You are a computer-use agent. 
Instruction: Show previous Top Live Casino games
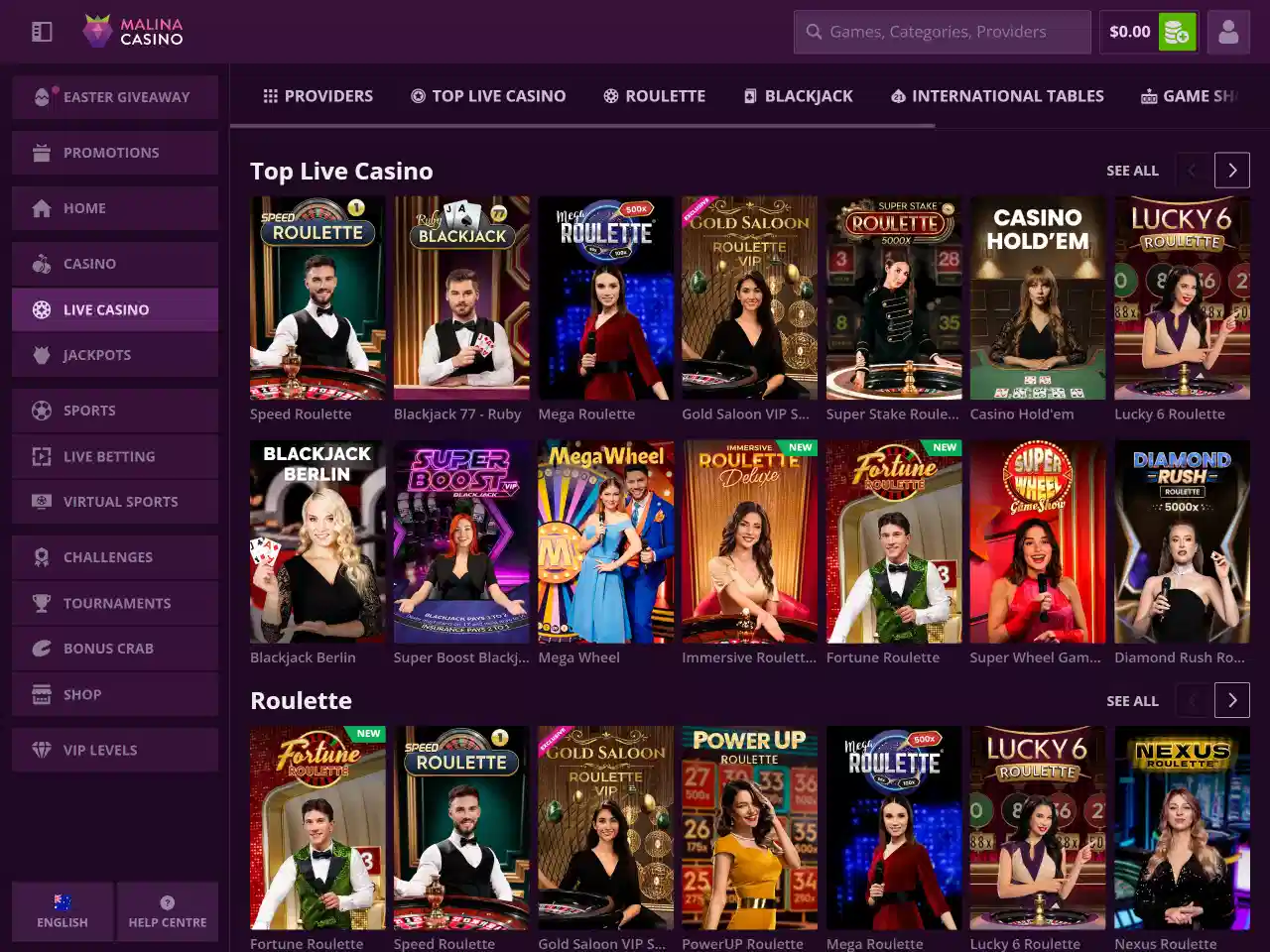1193,171
